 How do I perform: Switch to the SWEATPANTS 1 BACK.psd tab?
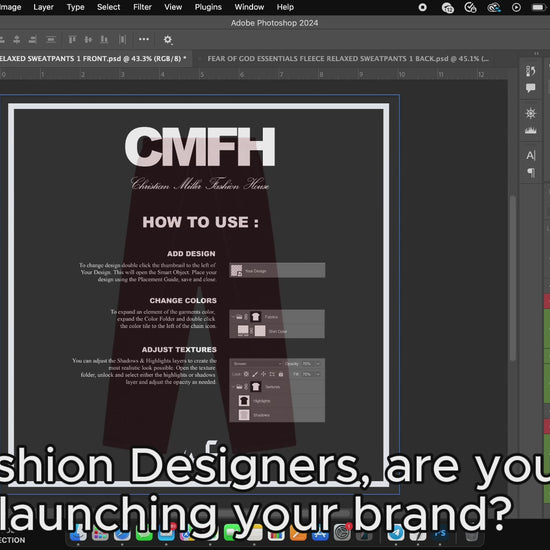tap(348, 59)
